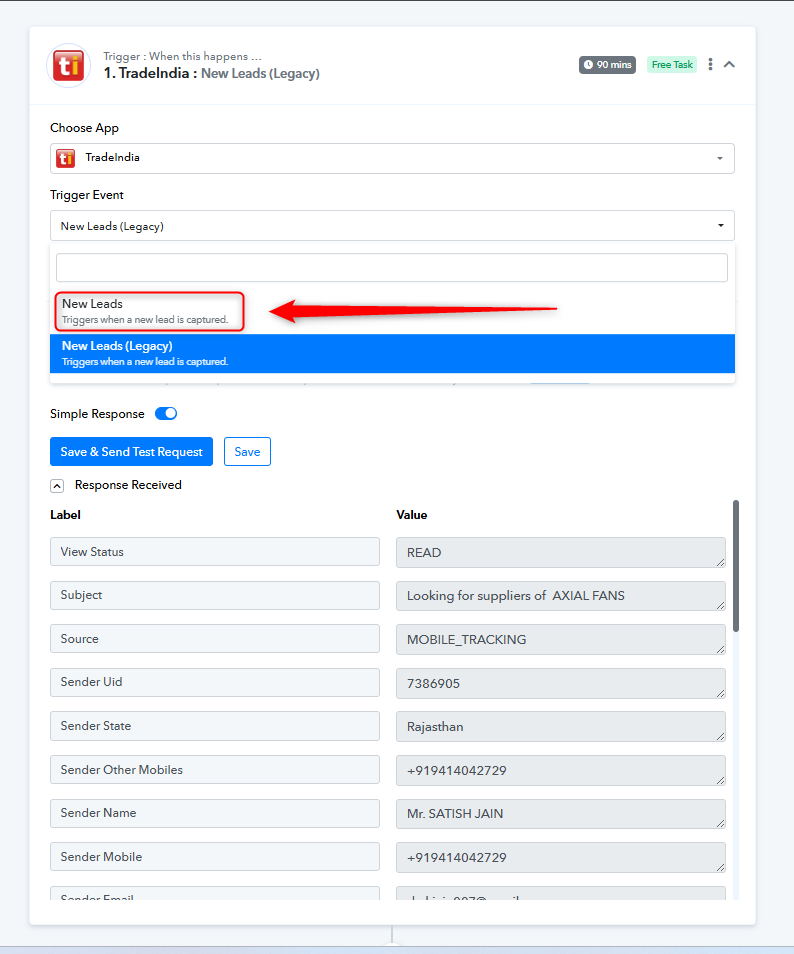The width and height of the screenshot is (794, 954).
Task: Click the Sender Other Mobiles label field
Action: pos(215,770)
